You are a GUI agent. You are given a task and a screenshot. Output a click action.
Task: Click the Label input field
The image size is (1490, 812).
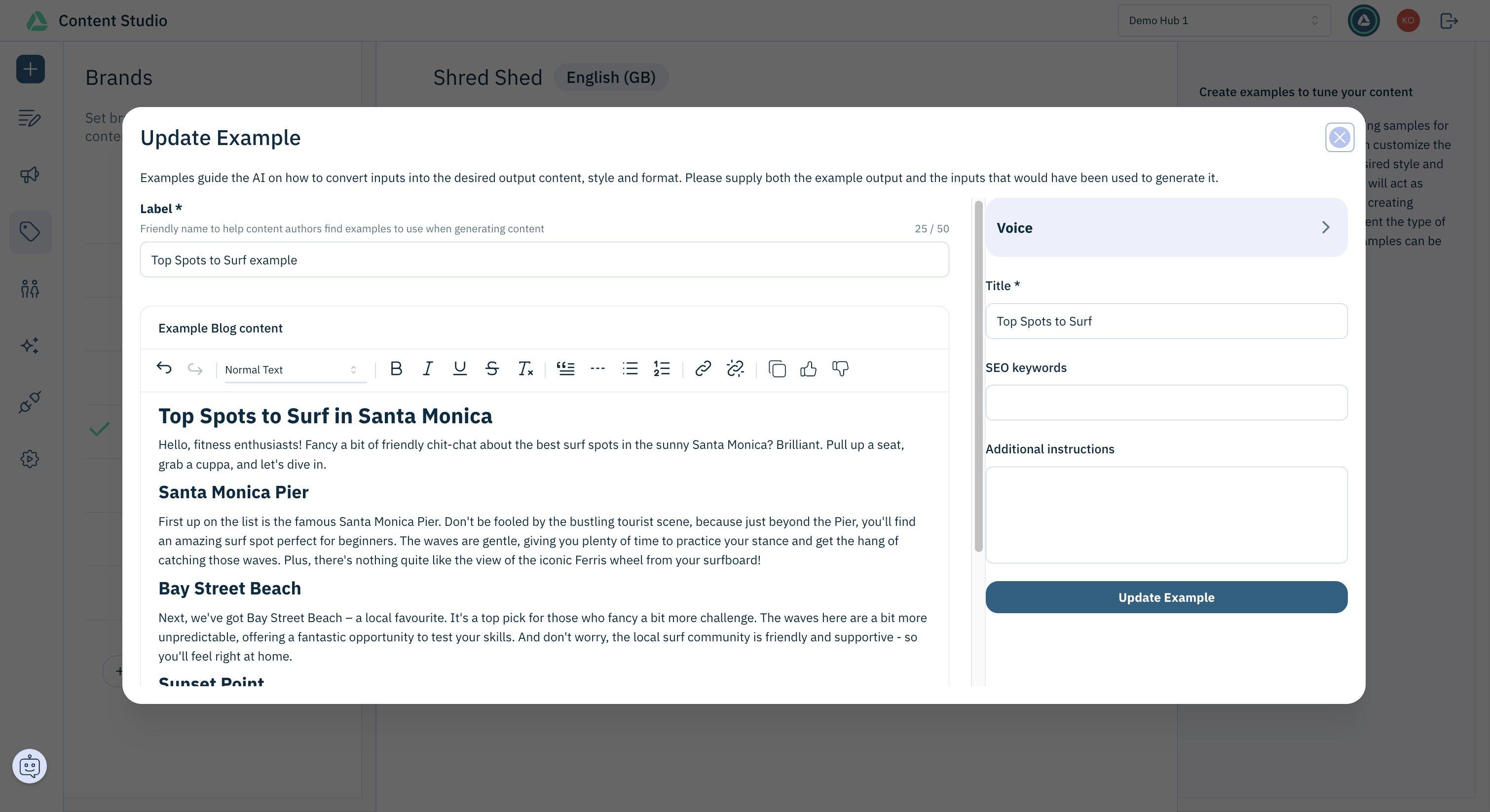pos(544,259)
